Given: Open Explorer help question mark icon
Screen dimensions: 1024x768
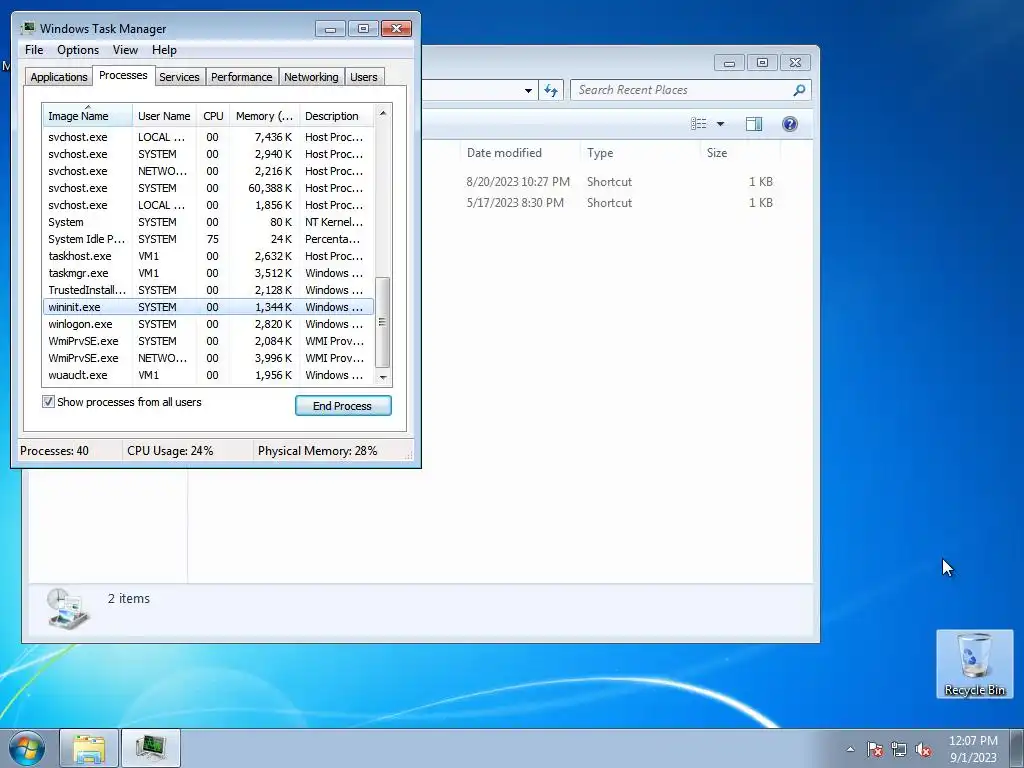Looking at the screenshot, I should click(790, 123).
